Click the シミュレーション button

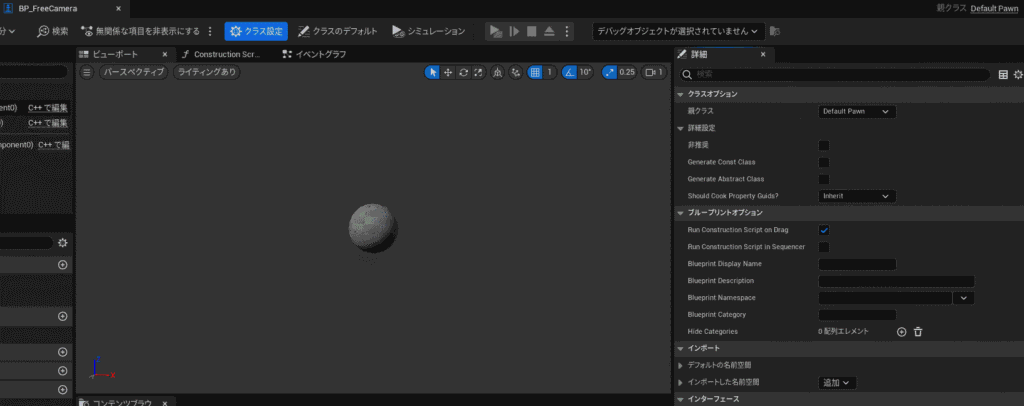pyautogui.click(x=428, y=31)
